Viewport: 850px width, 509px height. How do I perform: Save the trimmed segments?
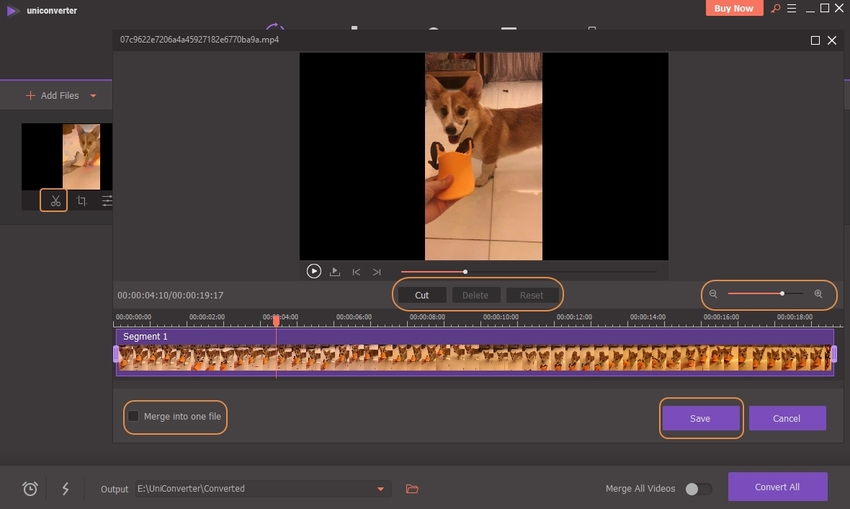[700, 418]
